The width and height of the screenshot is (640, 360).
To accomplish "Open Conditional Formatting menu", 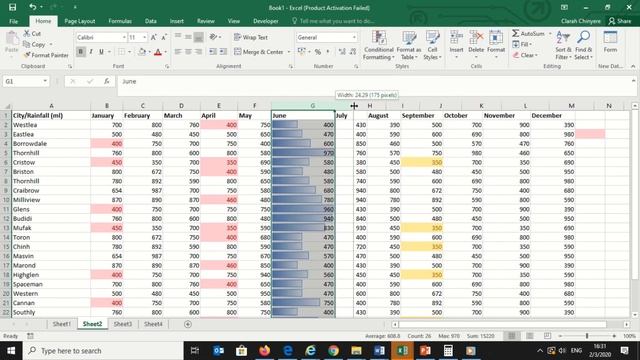I will click(379, 45).
